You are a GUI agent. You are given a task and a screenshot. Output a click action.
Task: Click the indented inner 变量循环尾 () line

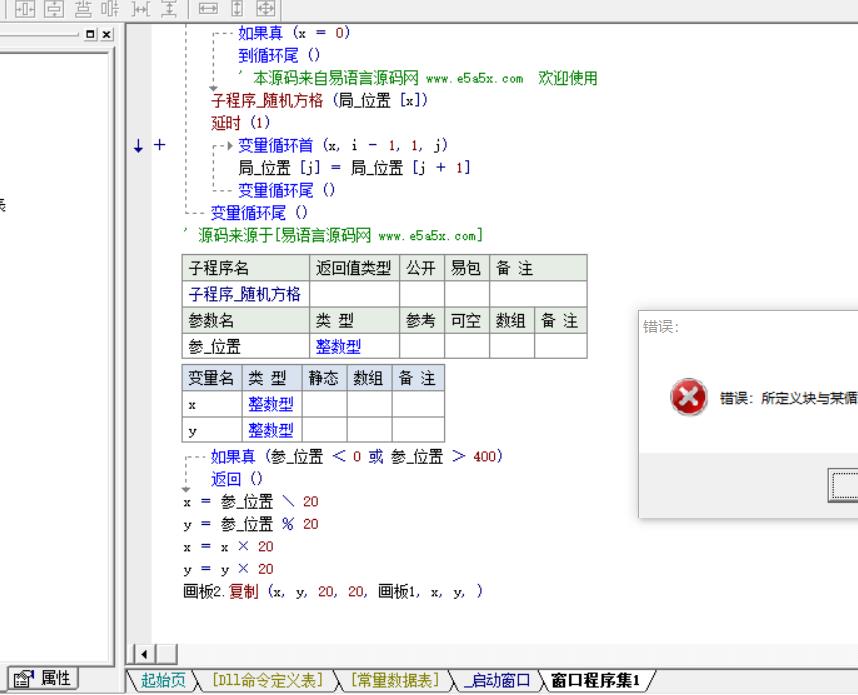(x=286, y=190)
